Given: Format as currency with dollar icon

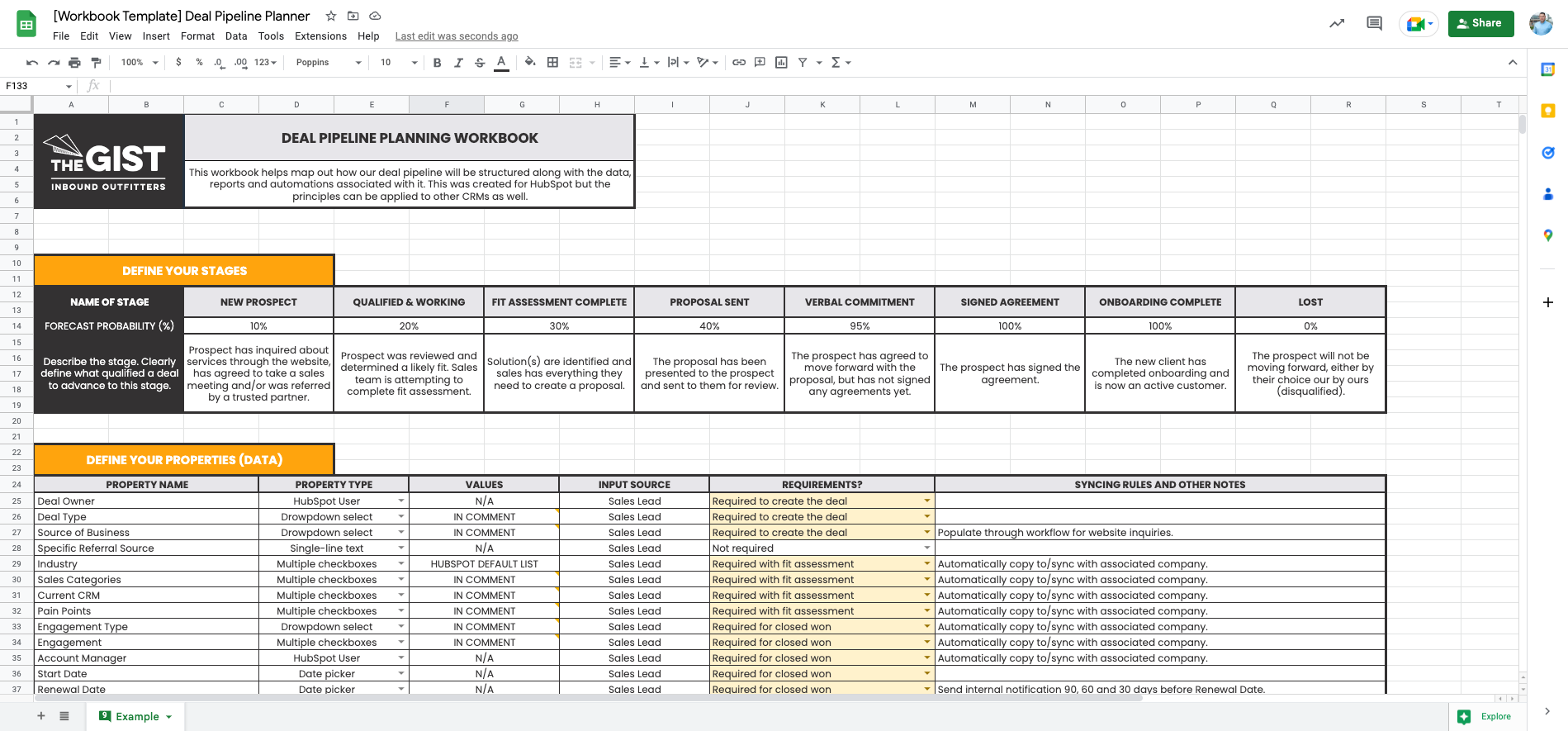Looking at the screenshot, I should (x=178, y=63).
